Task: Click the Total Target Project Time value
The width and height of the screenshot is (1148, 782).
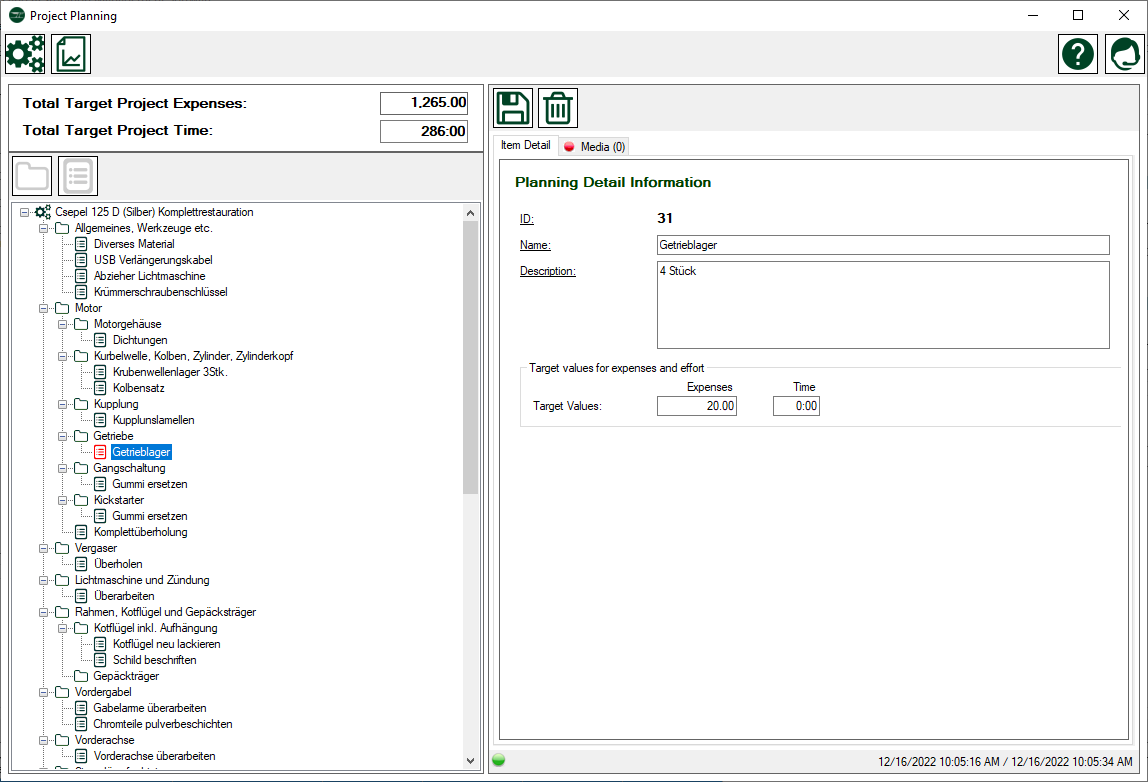Action: (x=423, y=131)
